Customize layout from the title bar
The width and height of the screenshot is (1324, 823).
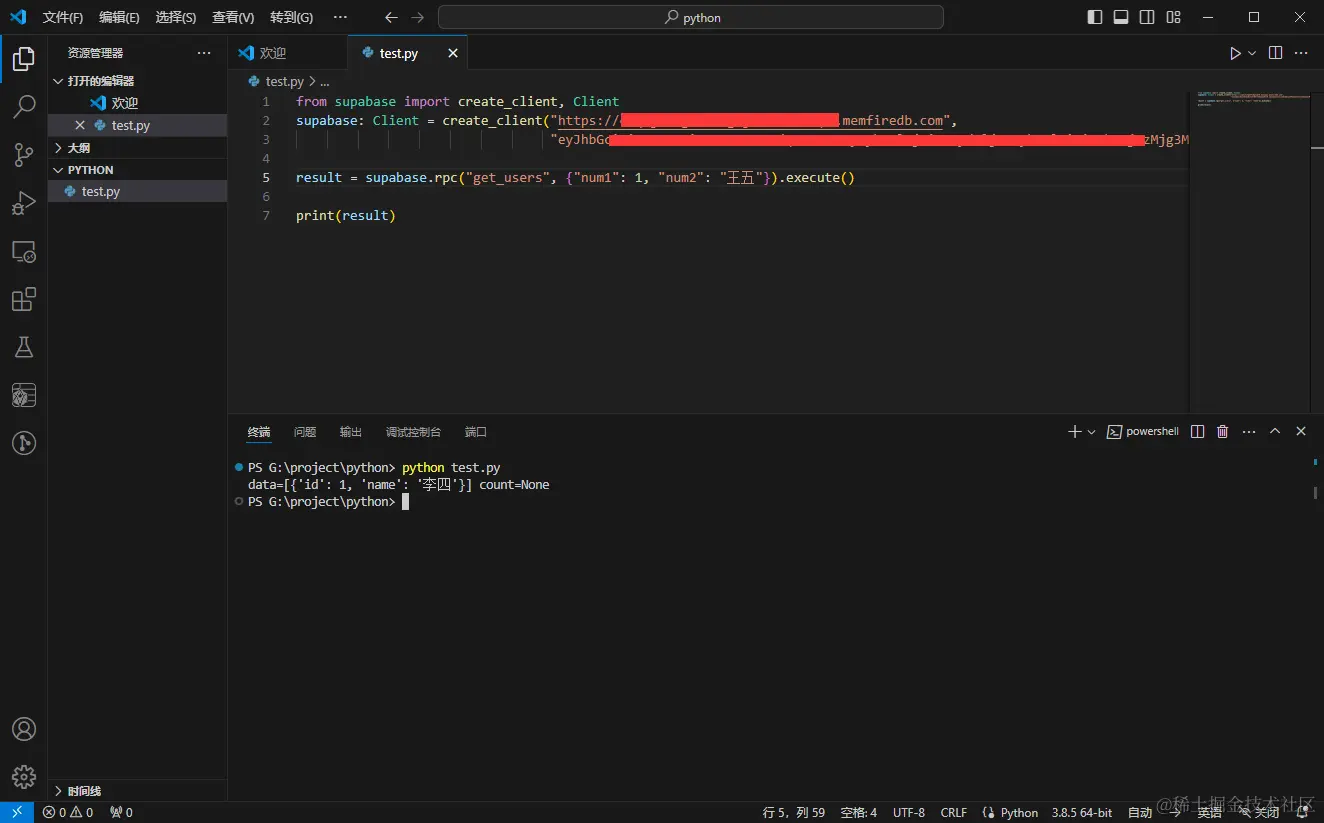click(x=1174, y=17)
